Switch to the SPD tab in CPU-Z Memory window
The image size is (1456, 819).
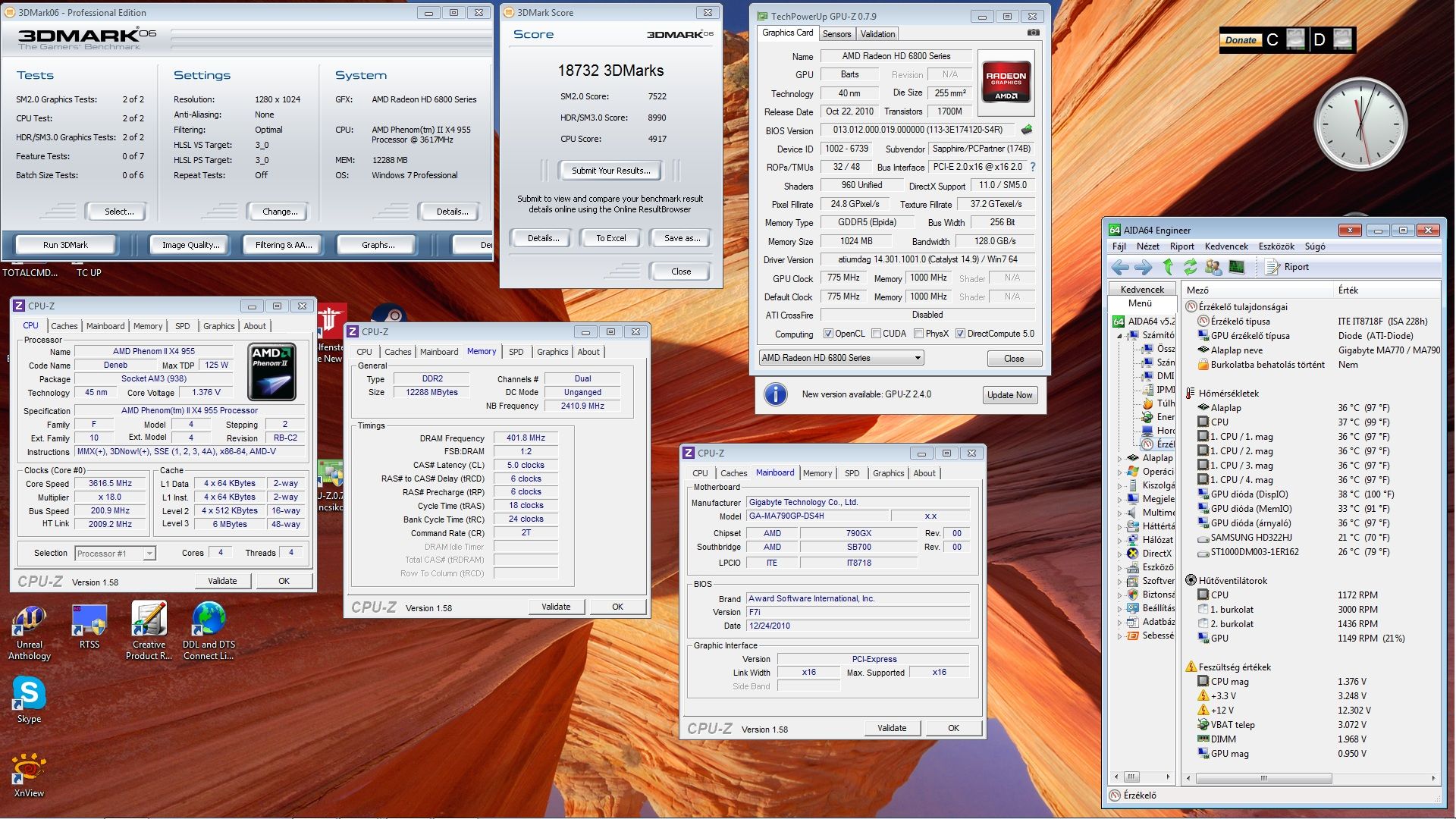tap(516, 352)
